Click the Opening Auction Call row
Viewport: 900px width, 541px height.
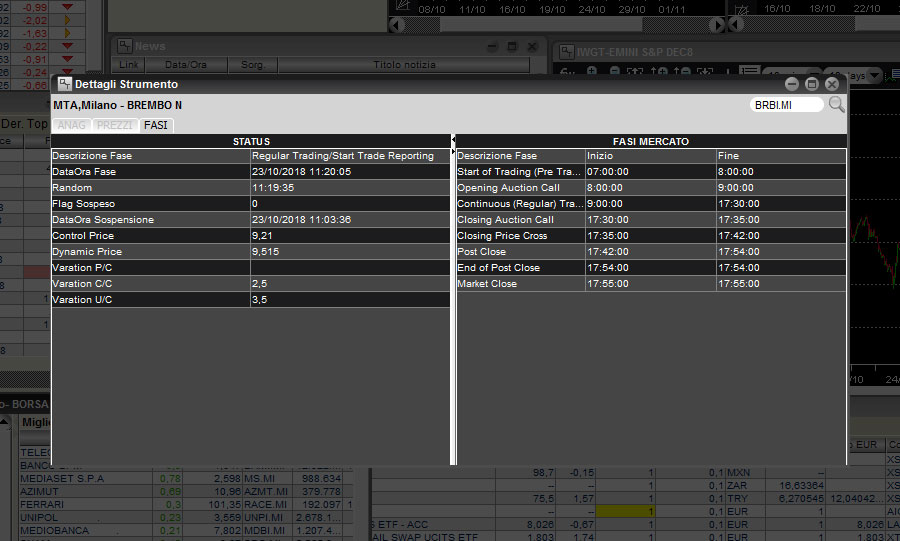point(651,188)
